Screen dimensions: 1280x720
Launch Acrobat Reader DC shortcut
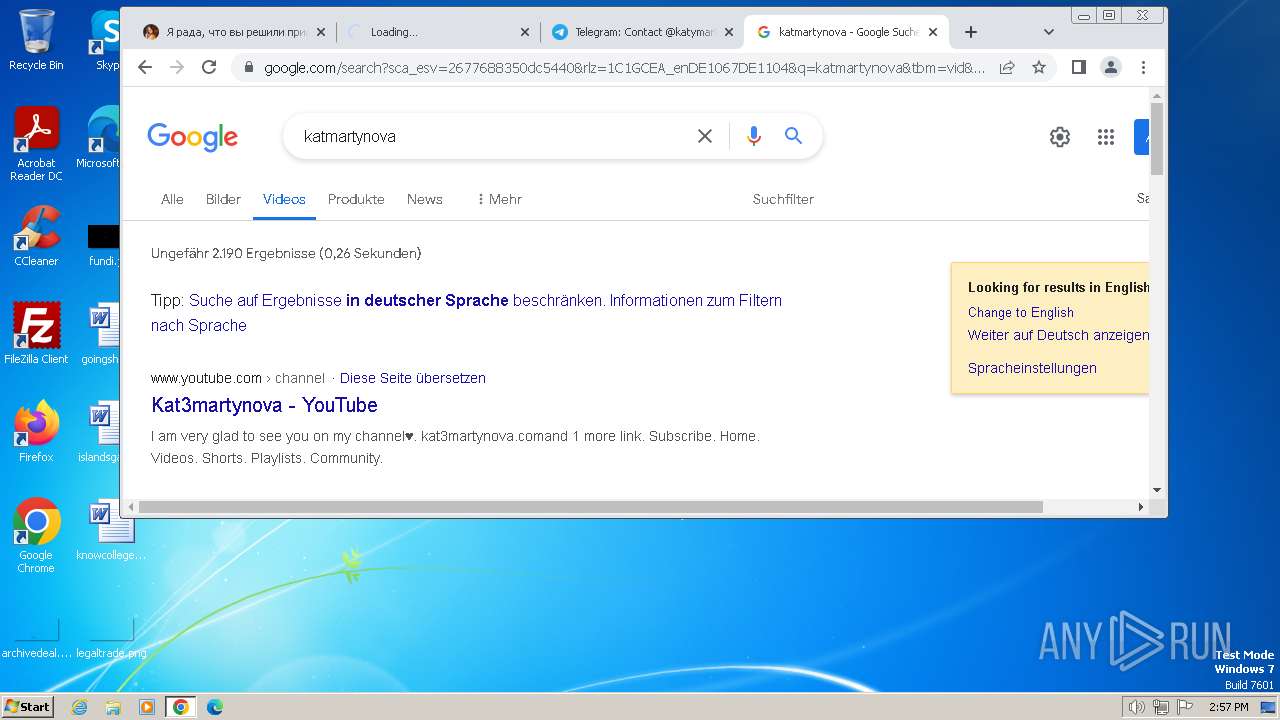click(x=36, y=144)
